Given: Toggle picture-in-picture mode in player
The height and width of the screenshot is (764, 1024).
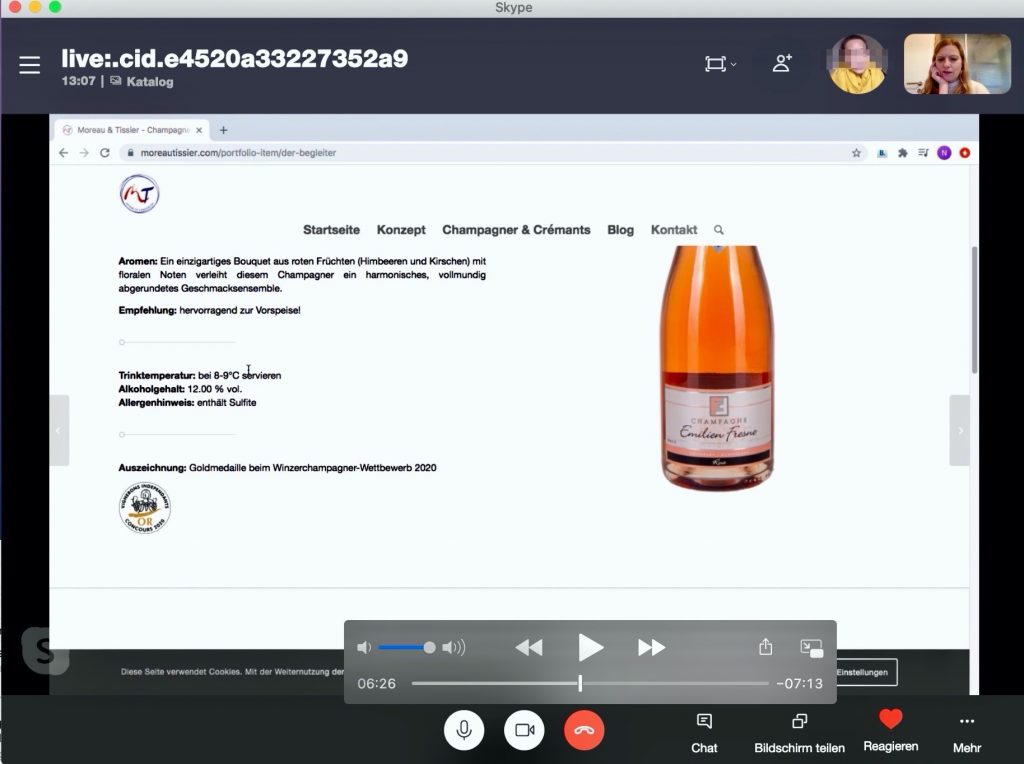Looking at the screenshot, I should (x=811, y=648).
